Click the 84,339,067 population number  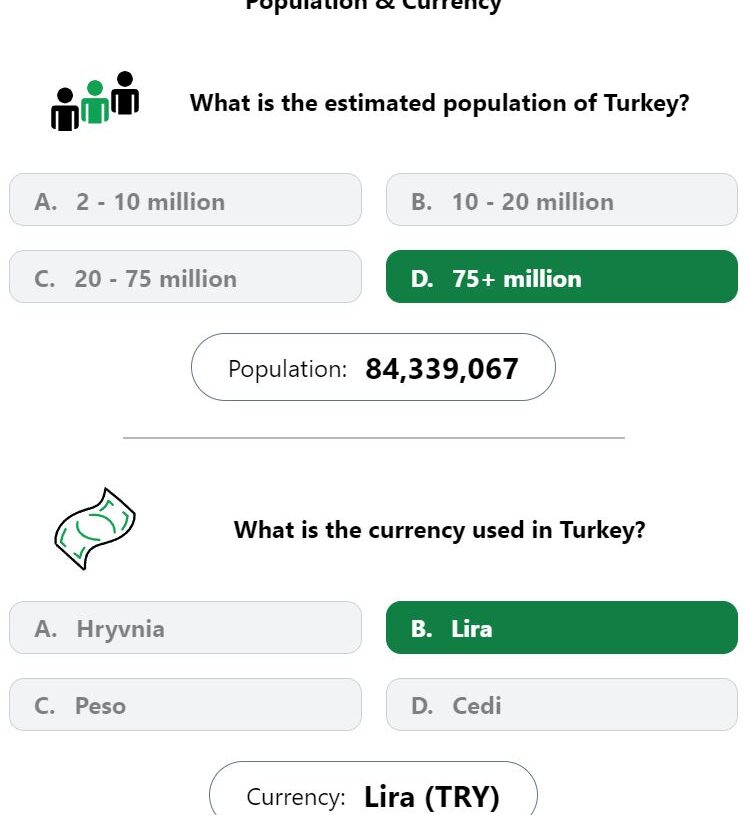442,369
